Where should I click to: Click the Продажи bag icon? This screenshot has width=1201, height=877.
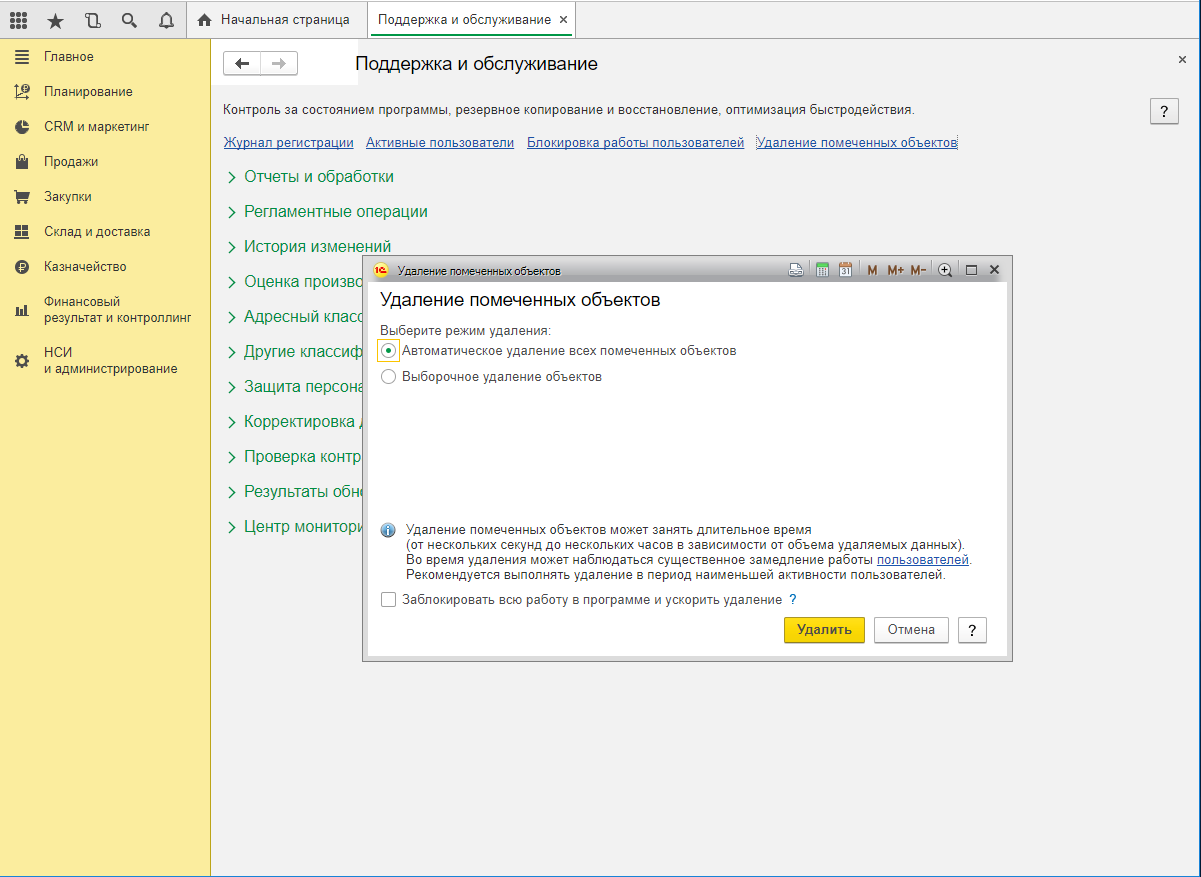[22, 162]
